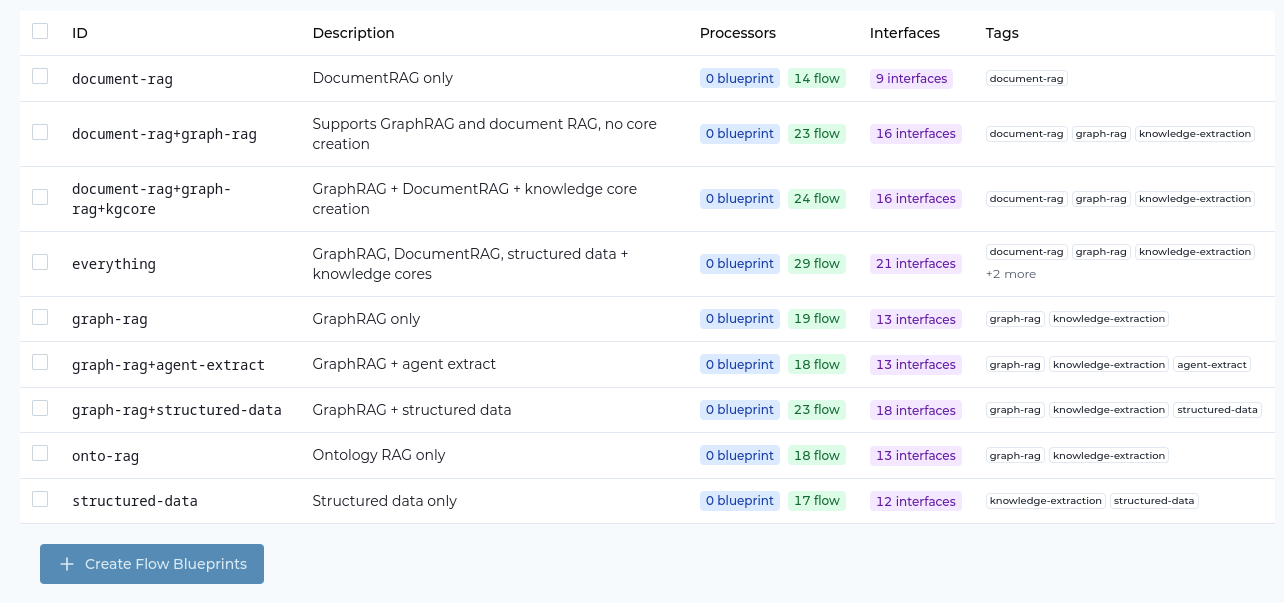The width and height of the screenshot is (1284, 603).
Task: Click the '29 flow' badge
Action: click(x=816, y=264)
